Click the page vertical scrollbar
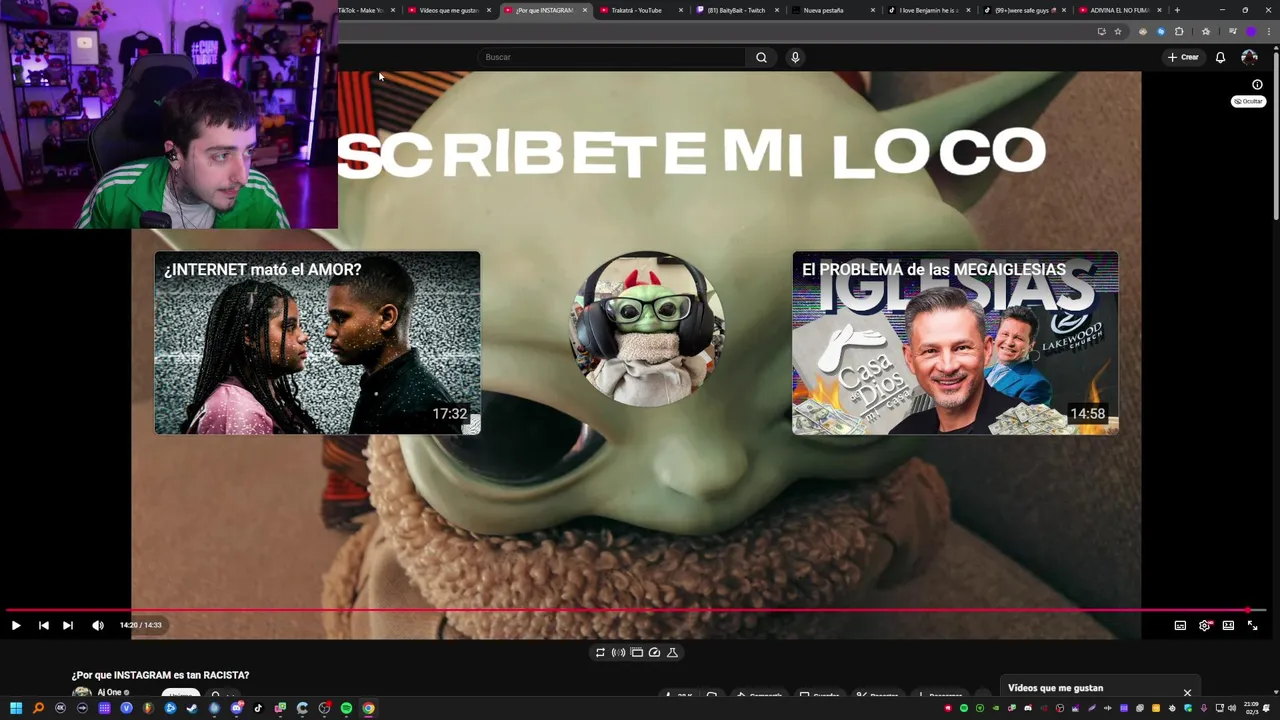Viewport: 1280px width, 720px height. [1275, 135]
